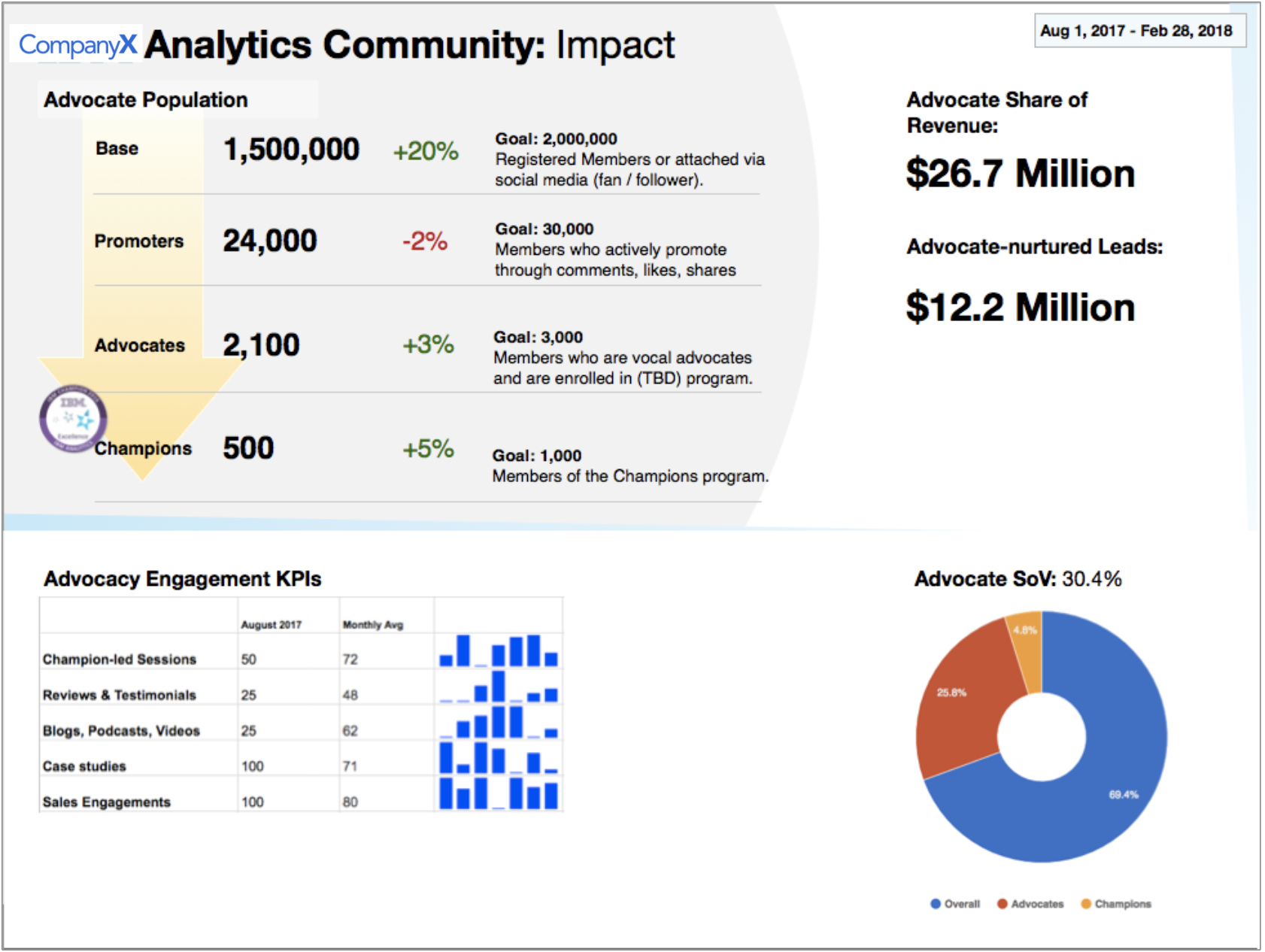This screenshot has width=1265, height=952.
Task: Click the yellow downward funnel arrow
Action: pyautogui.click(x=143, y=301)
